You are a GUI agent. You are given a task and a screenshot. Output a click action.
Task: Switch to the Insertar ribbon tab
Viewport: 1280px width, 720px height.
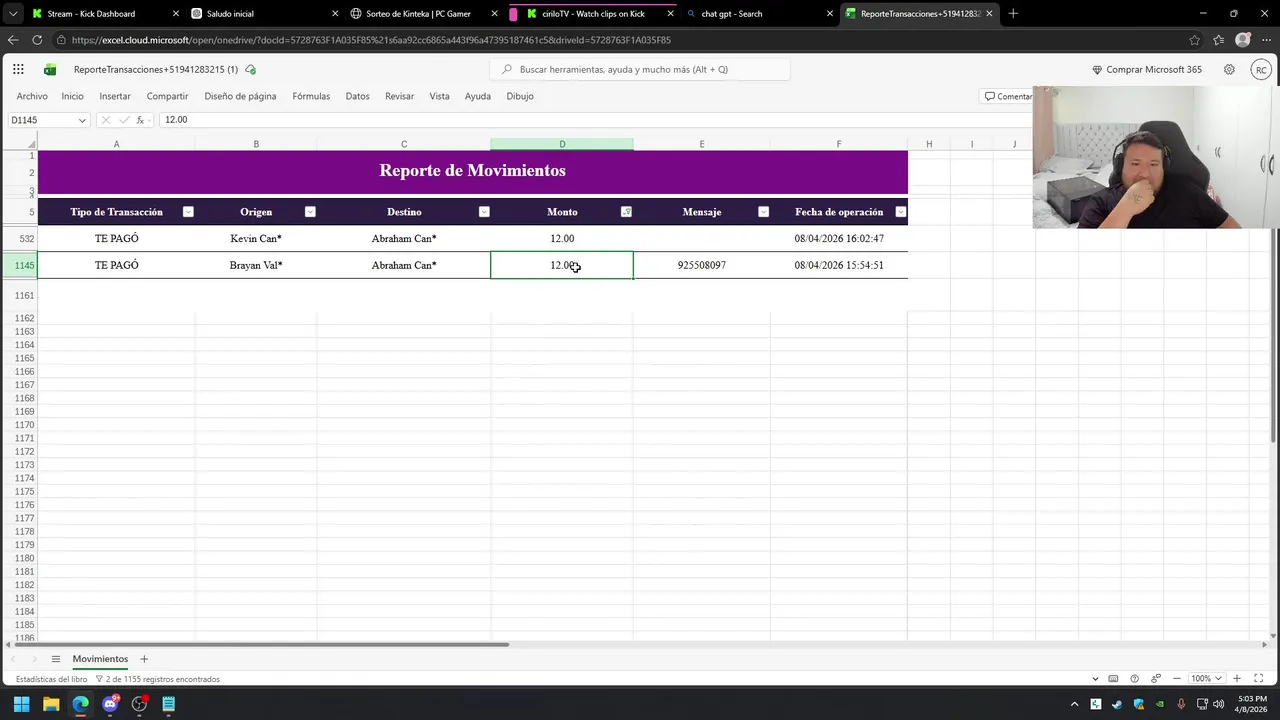[x=115, y=96]
